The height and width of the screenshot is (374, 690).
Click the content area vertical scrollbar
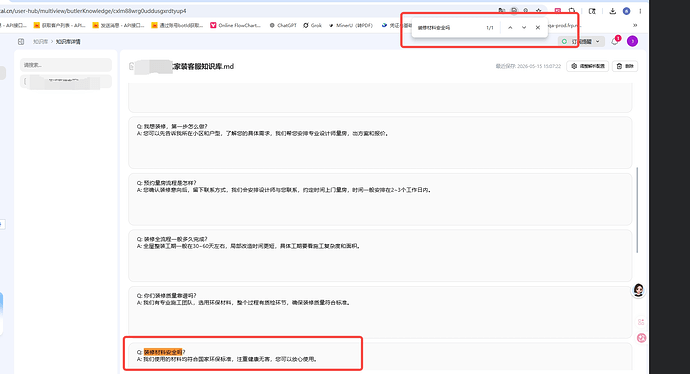pos(637,209)
